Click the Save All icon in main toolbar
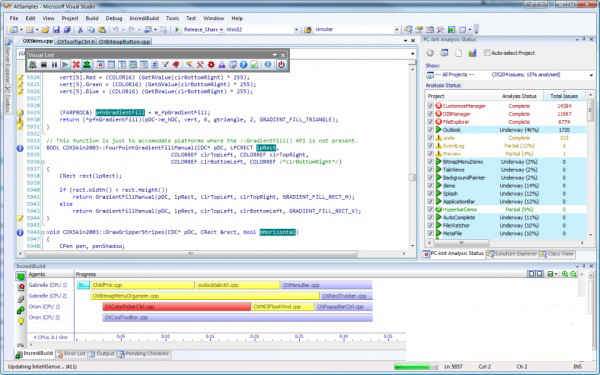600x375 pixels. [67, 29]
